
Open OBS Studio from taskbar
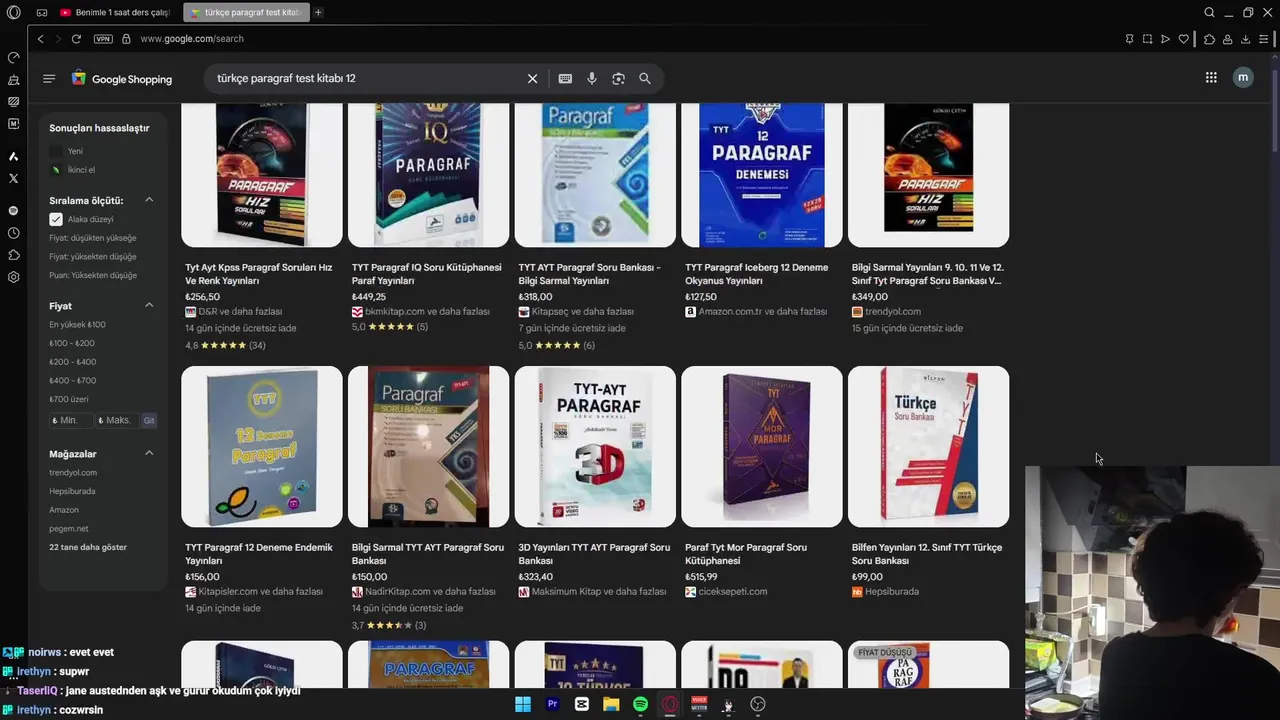coord(758,704)
